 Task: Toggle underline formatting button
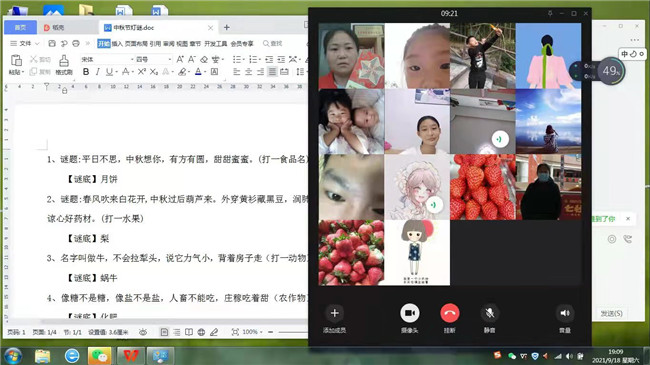click(109, 72)
